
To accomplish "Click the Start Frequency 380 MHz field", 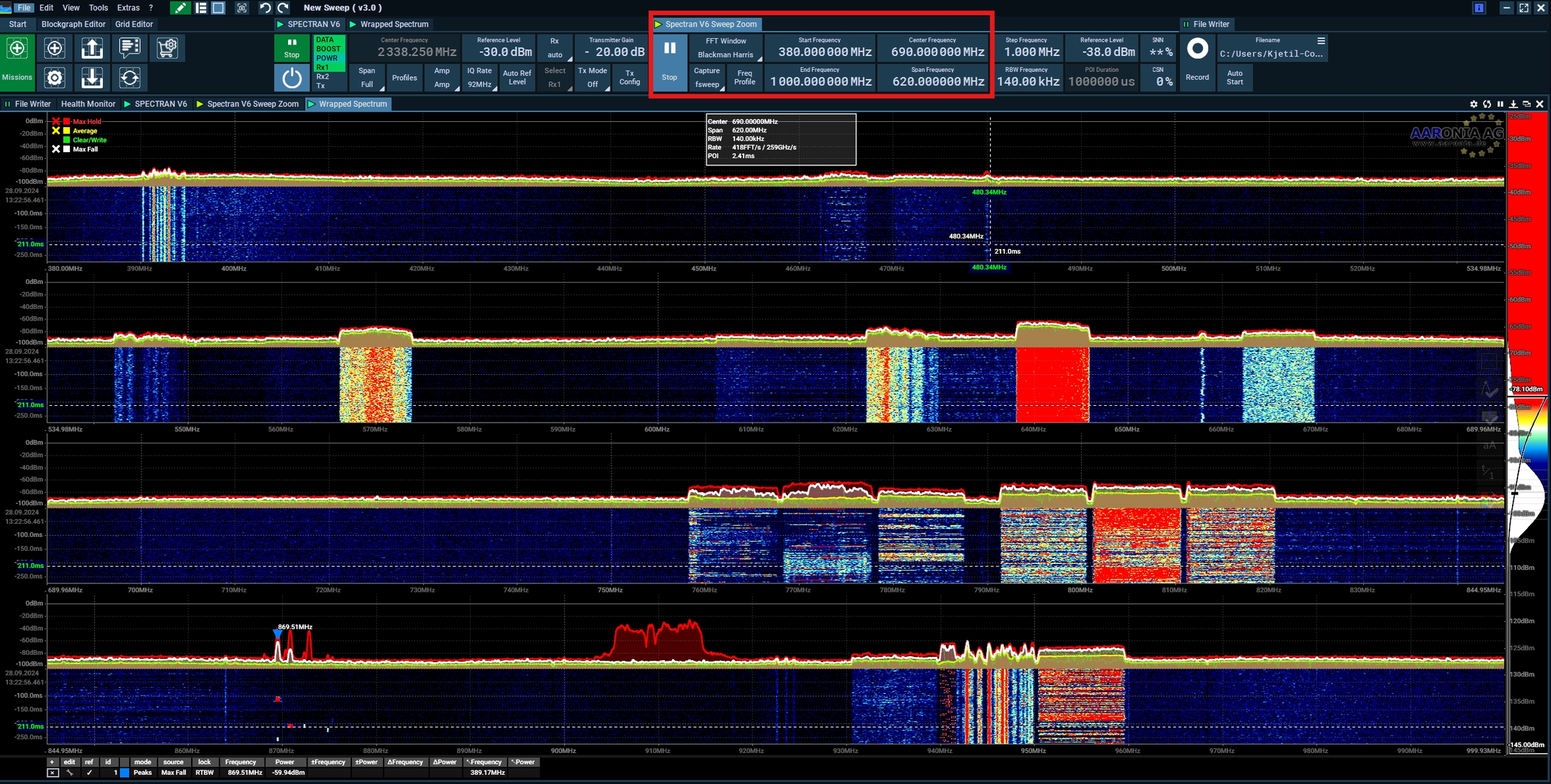I will tap(820, 48).
